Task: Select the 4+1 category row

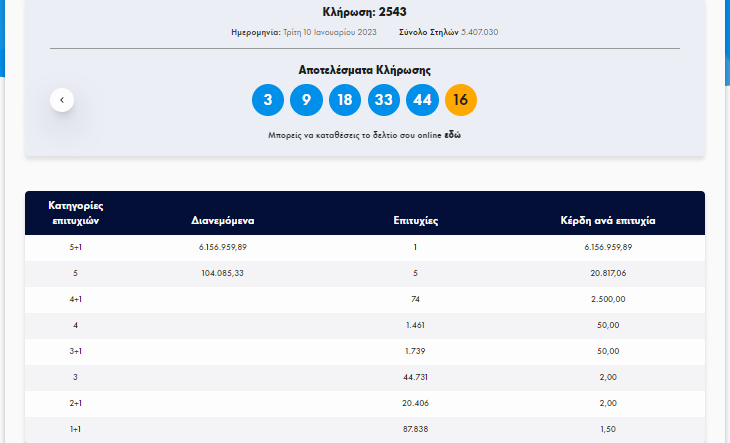Action: coord(76,299)
